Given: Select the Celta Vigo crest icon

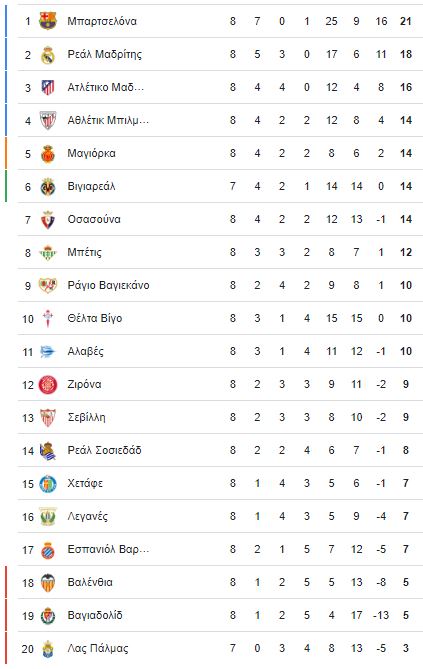Looking at the screenshot, I should pos(48,318).
